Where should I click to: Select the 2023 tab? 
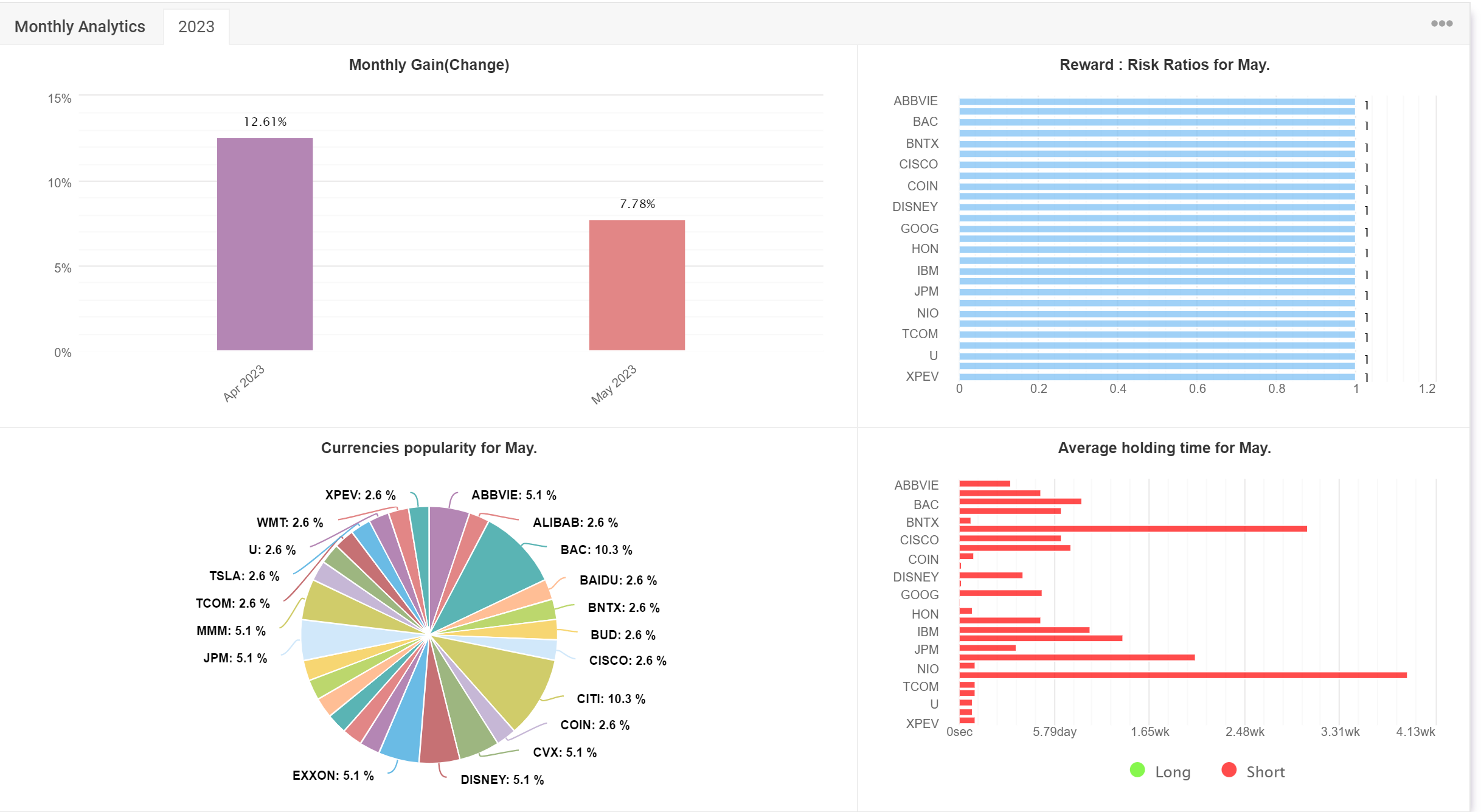[196, 27]
